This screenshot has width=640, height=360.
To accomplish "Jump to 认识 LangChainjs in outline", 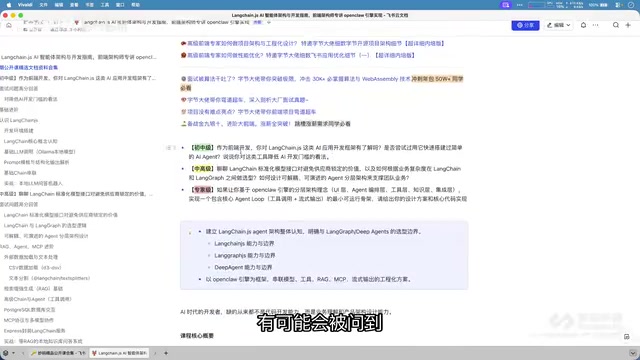I will tap(19, 120).
